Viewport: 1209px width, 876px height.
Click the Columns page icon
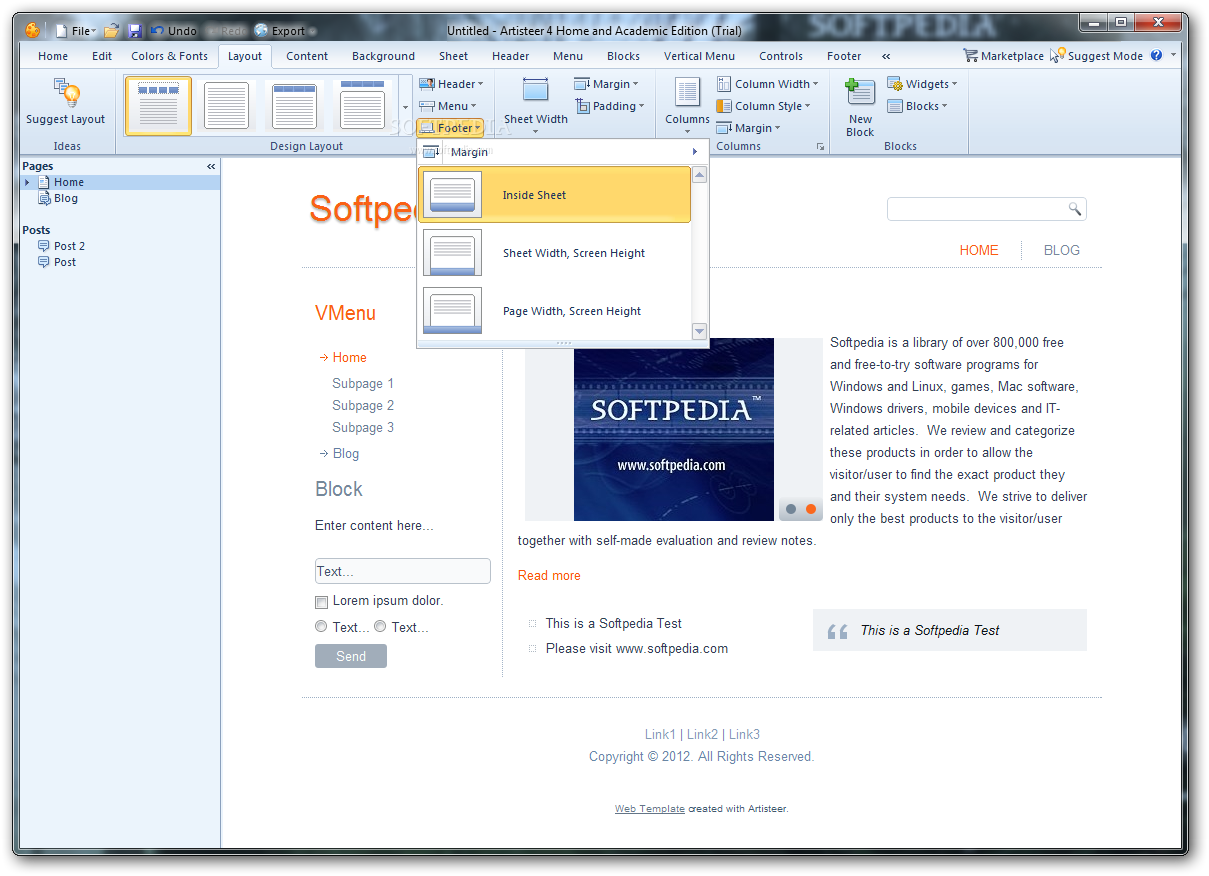coord(687,91)
